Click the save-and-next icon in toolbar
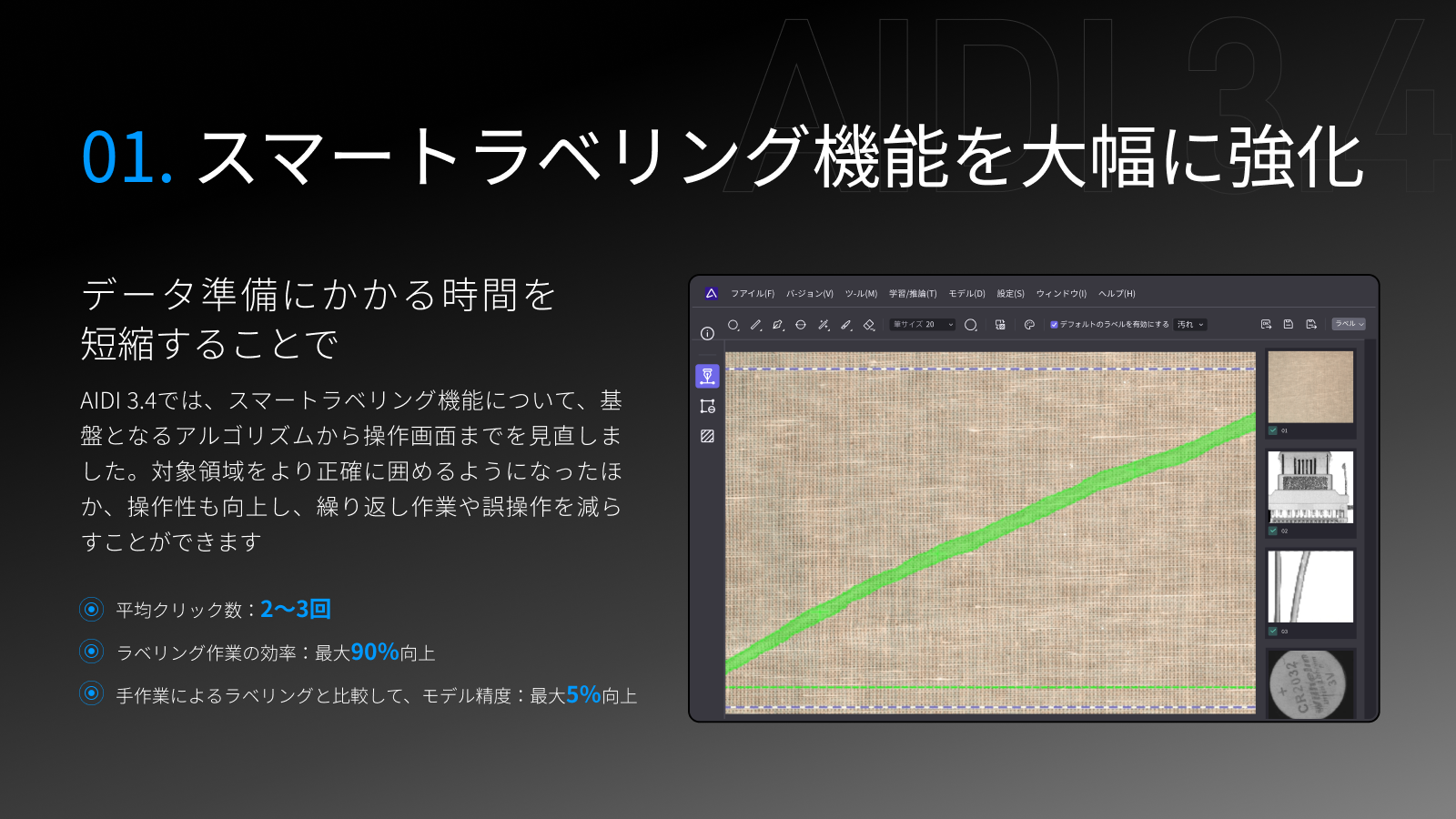The height and width of the screenshot is (819, 1456). point(1311,324)
